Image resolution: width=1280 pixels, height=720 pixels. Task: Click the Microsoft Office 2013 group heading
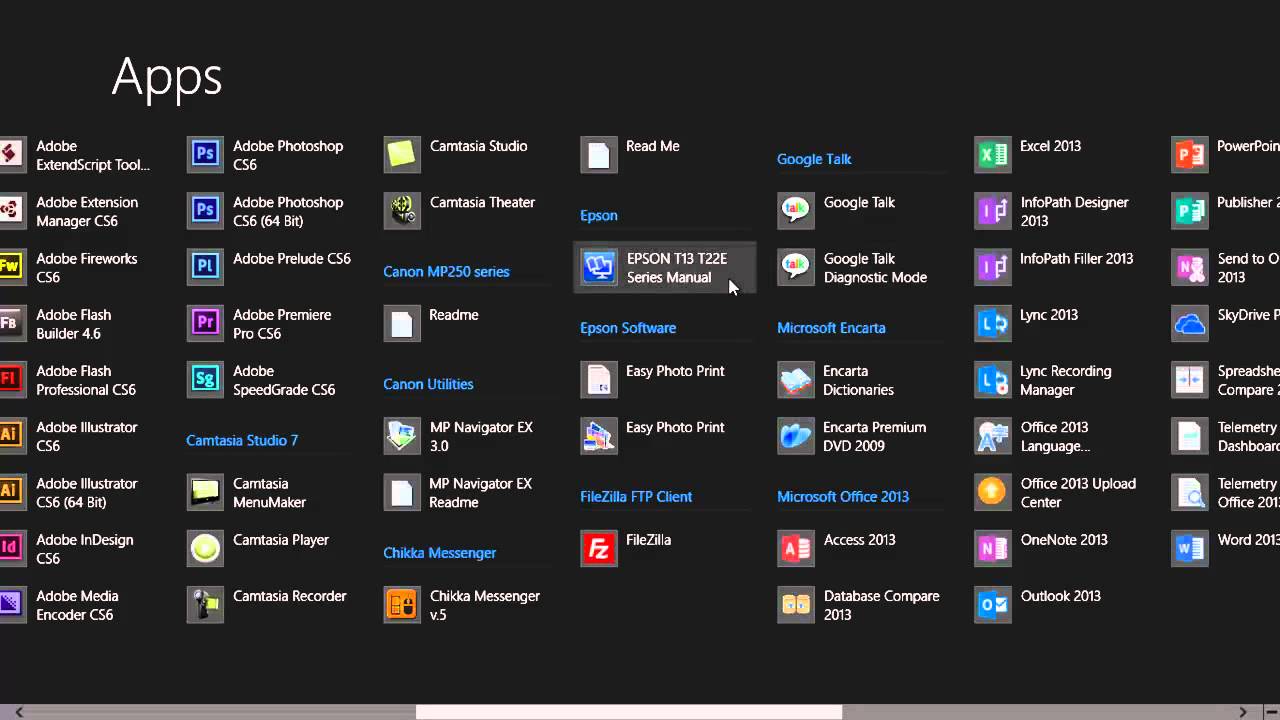[x=843, y=496]
